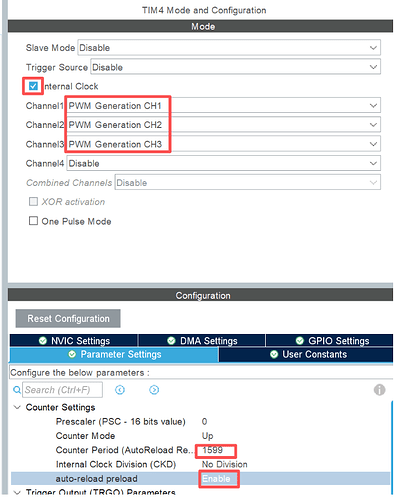
Task: Click the Counter Period (AutoReload Re.. label
Action: point(124,450)
